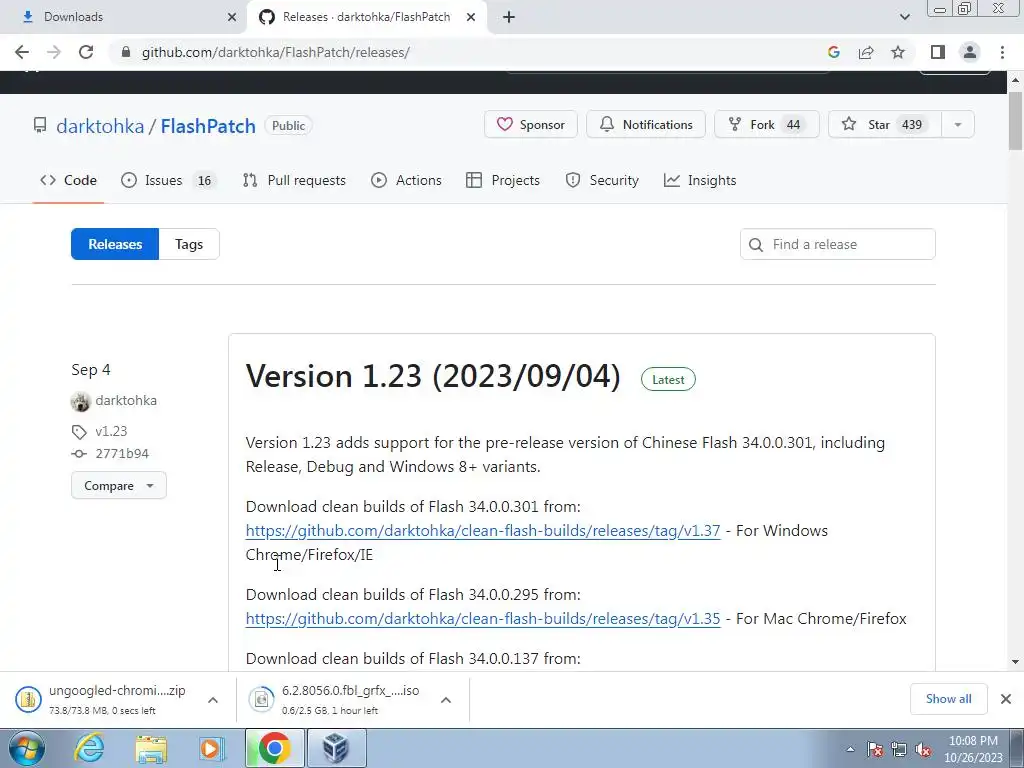
Task: Open the clean-flash-builds v1.35 link
Action: (x=483, y=618)
